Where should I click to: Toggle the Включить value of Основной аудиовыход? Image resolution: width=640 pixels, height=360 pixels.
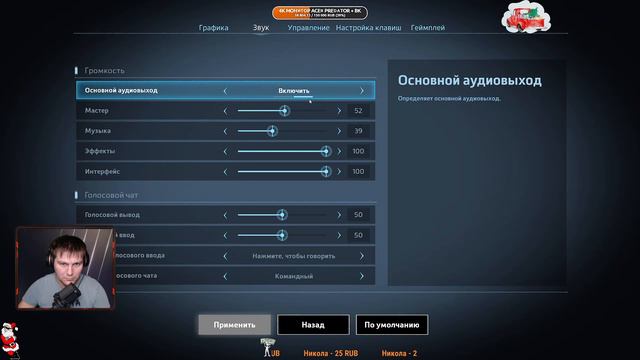click(x=294, y=91)
